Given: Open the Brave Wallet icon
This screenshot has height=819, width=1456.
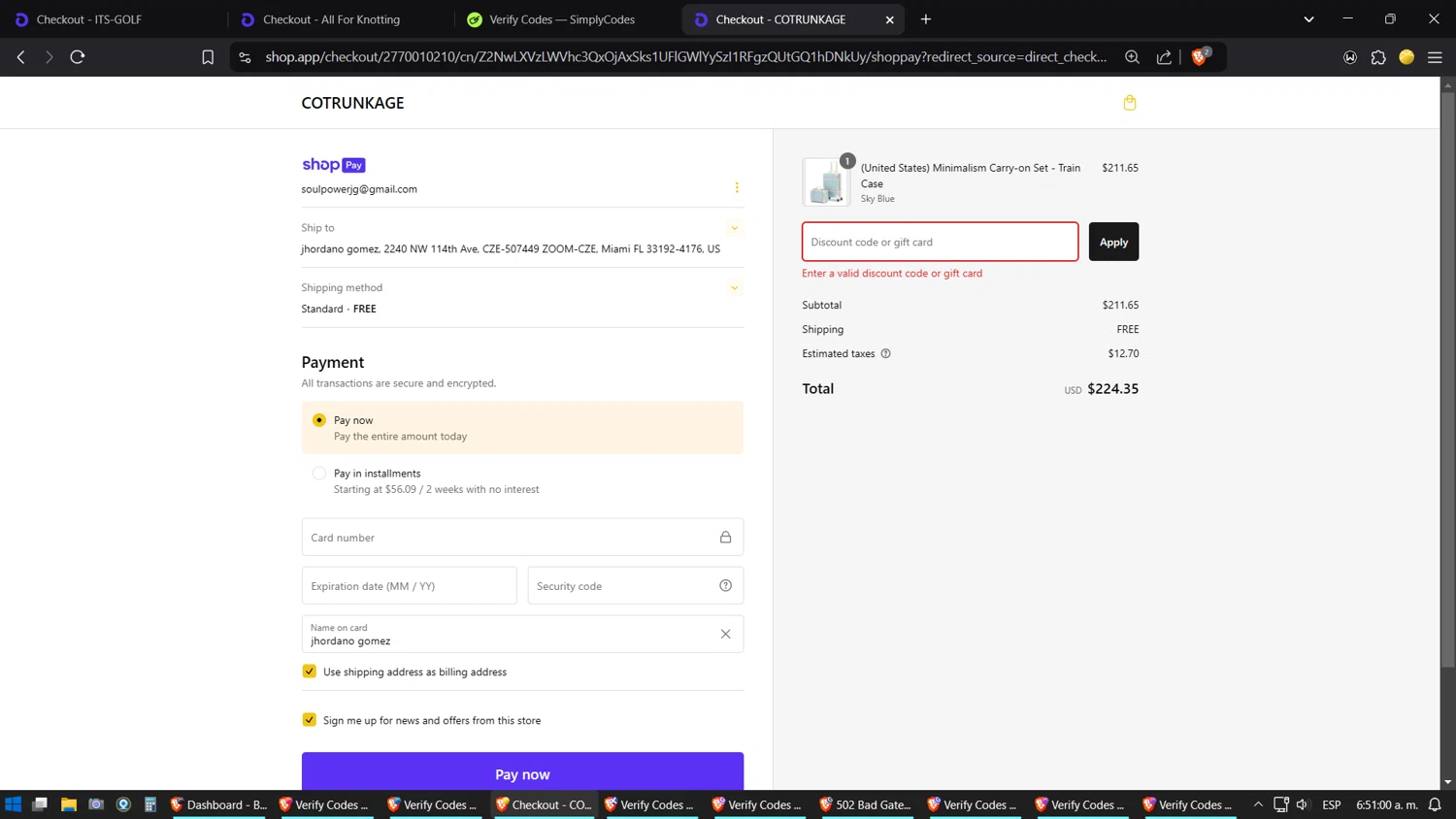Looking at the screenshot, I should [1350, 57].
